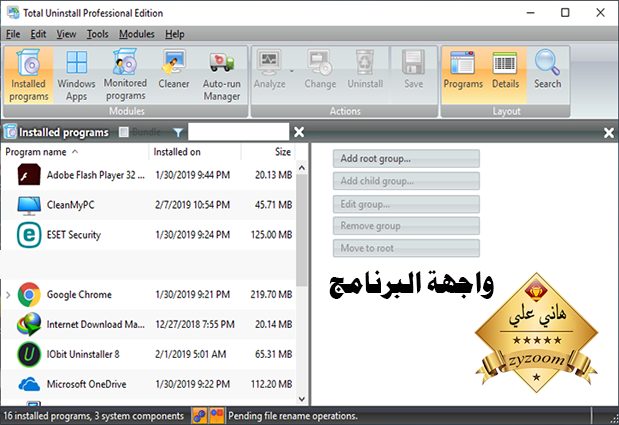Click the Save action icon

(413, 62)
